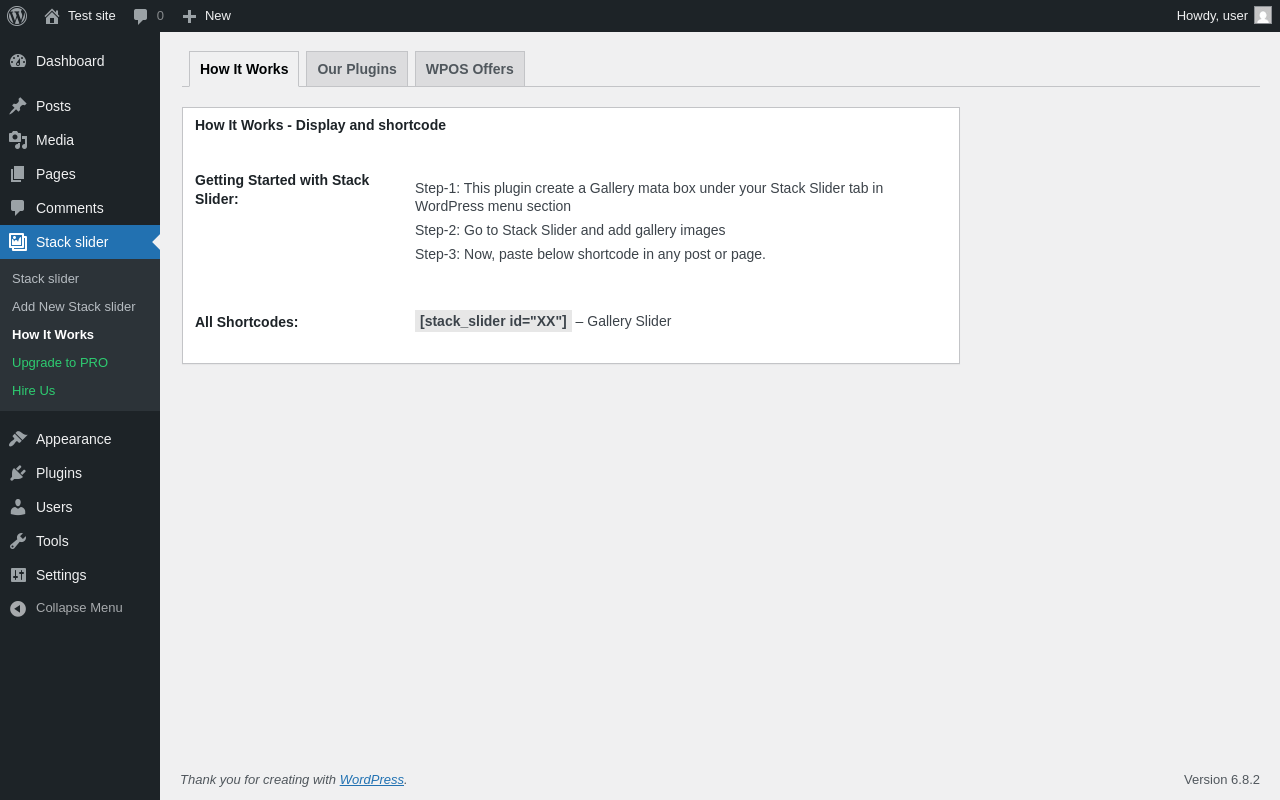Open the WPOS Offers tab
The height and width of the screenshot is (800, 1280).
pyautogui.click(x=470, y=69)
